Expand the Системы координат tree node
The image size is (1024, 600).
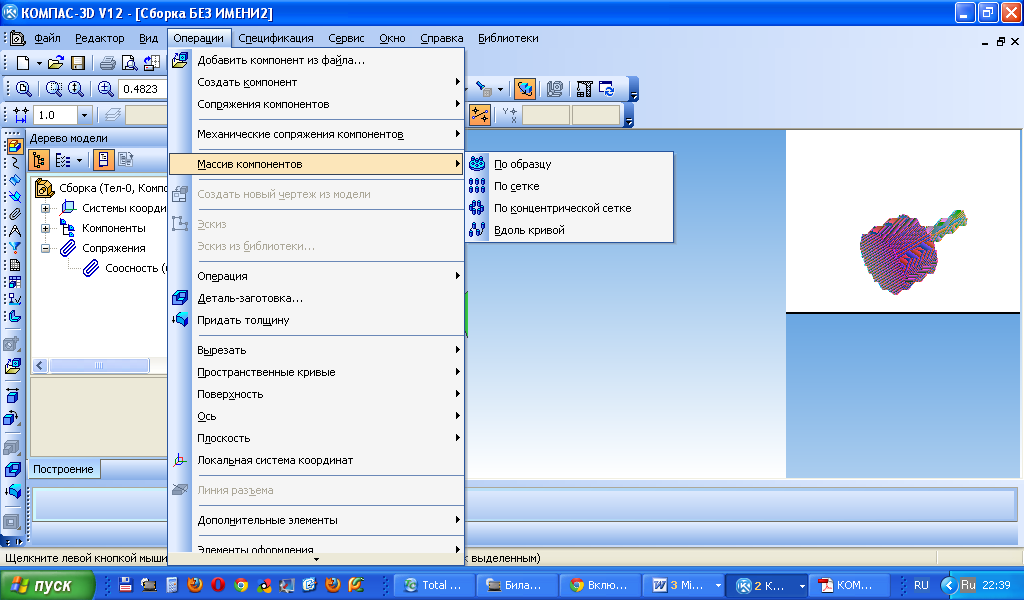[46, 208]
